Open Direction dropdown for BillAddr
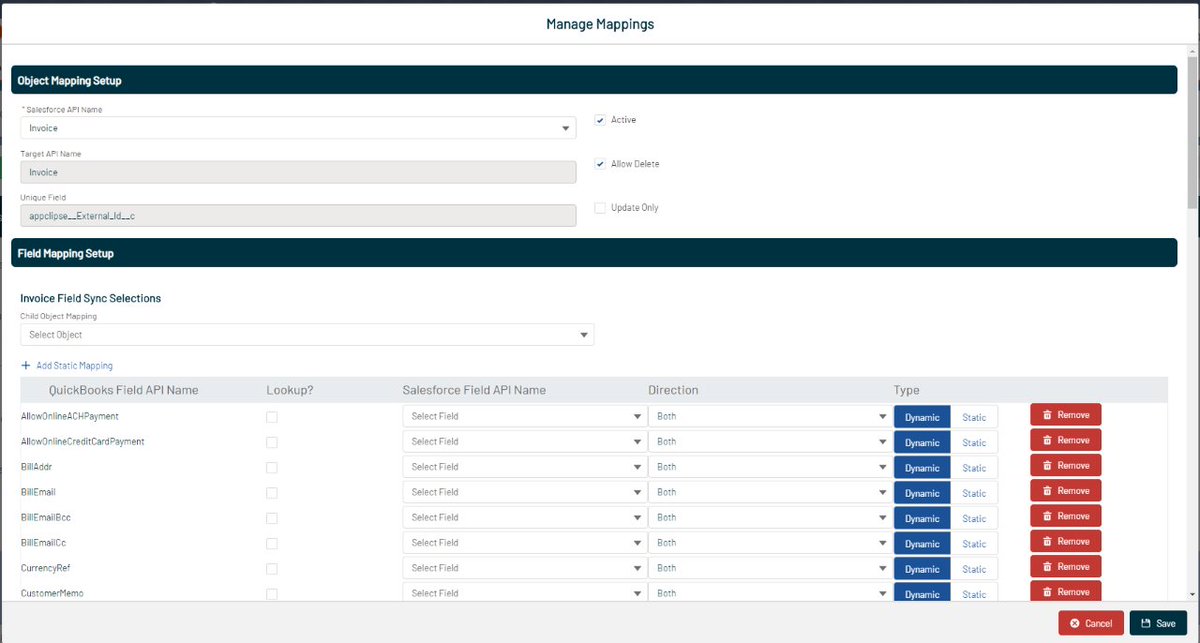The width and height of the screenshot is (1200, 643). [770, 467]
